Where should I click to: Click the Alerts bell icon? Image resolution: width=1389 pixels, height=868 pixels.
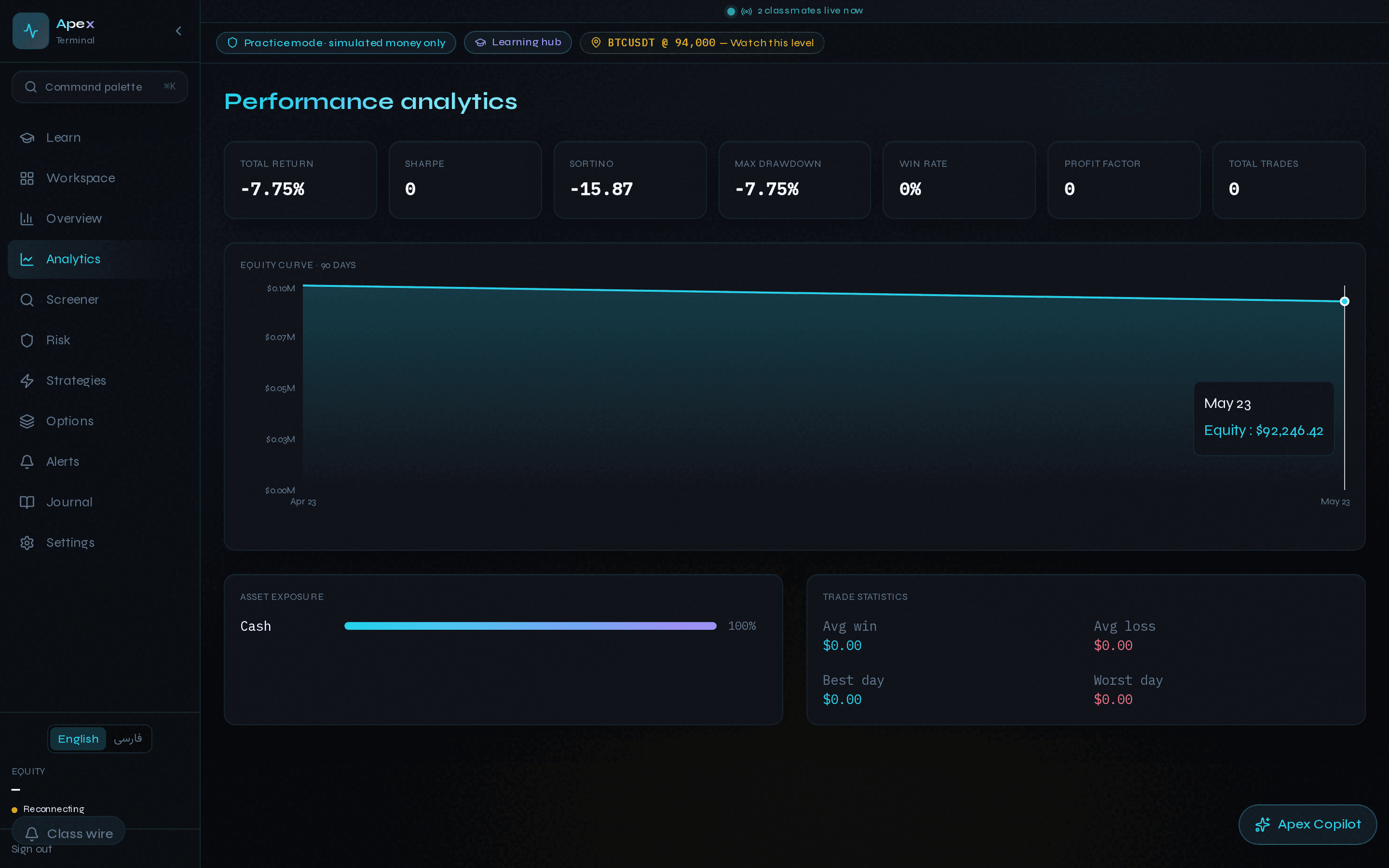(27, 461)
